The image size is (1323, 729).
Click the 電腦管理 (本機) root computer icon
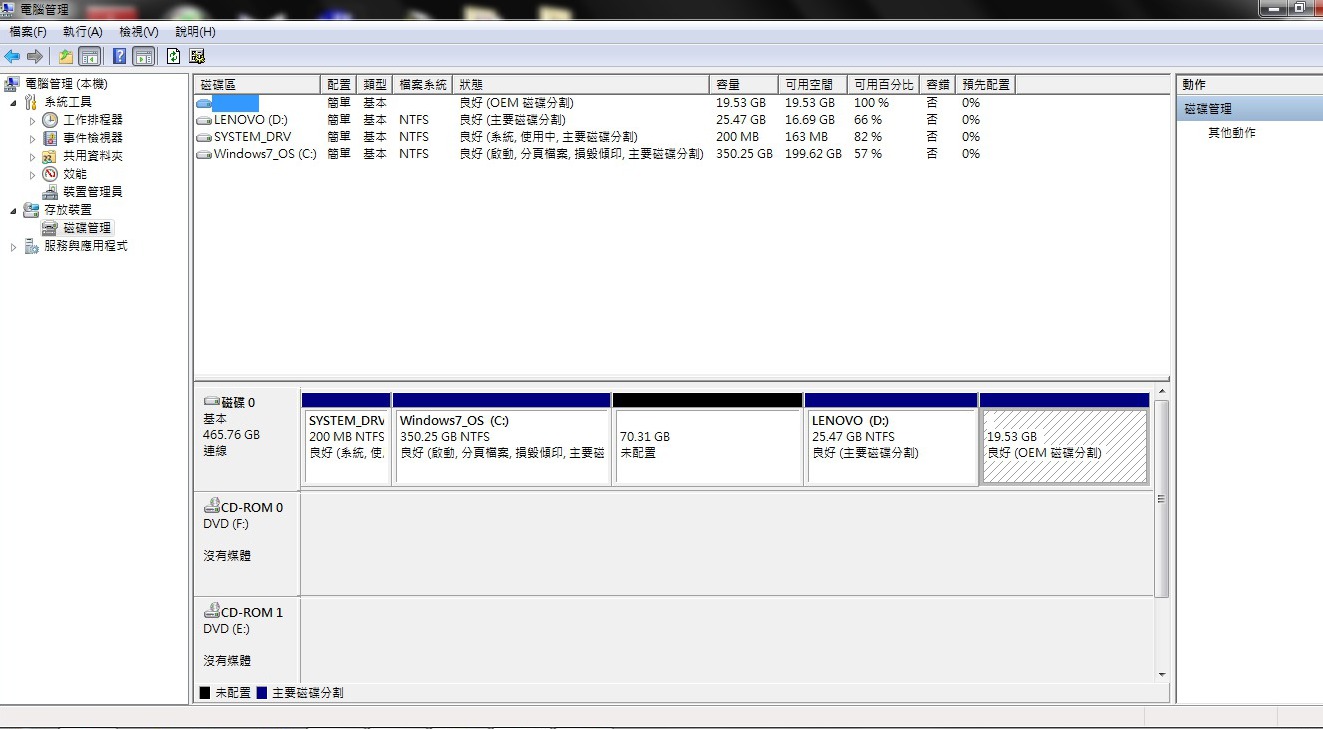13,84
